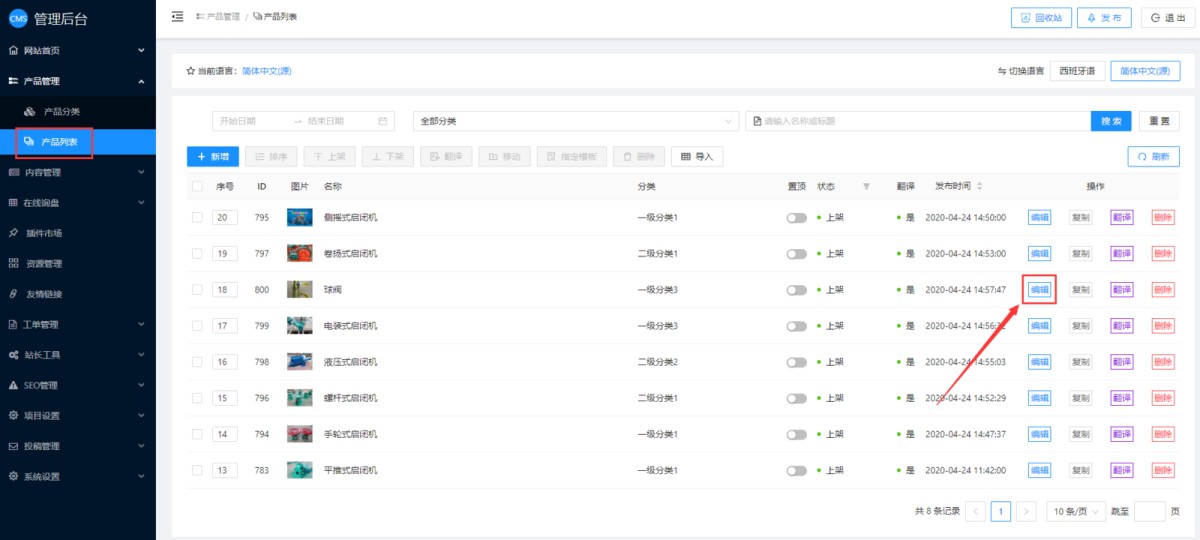The image size is (1200, 540).
Task: Open SEO管理 sidebar menu
Action: click(77, 385)
